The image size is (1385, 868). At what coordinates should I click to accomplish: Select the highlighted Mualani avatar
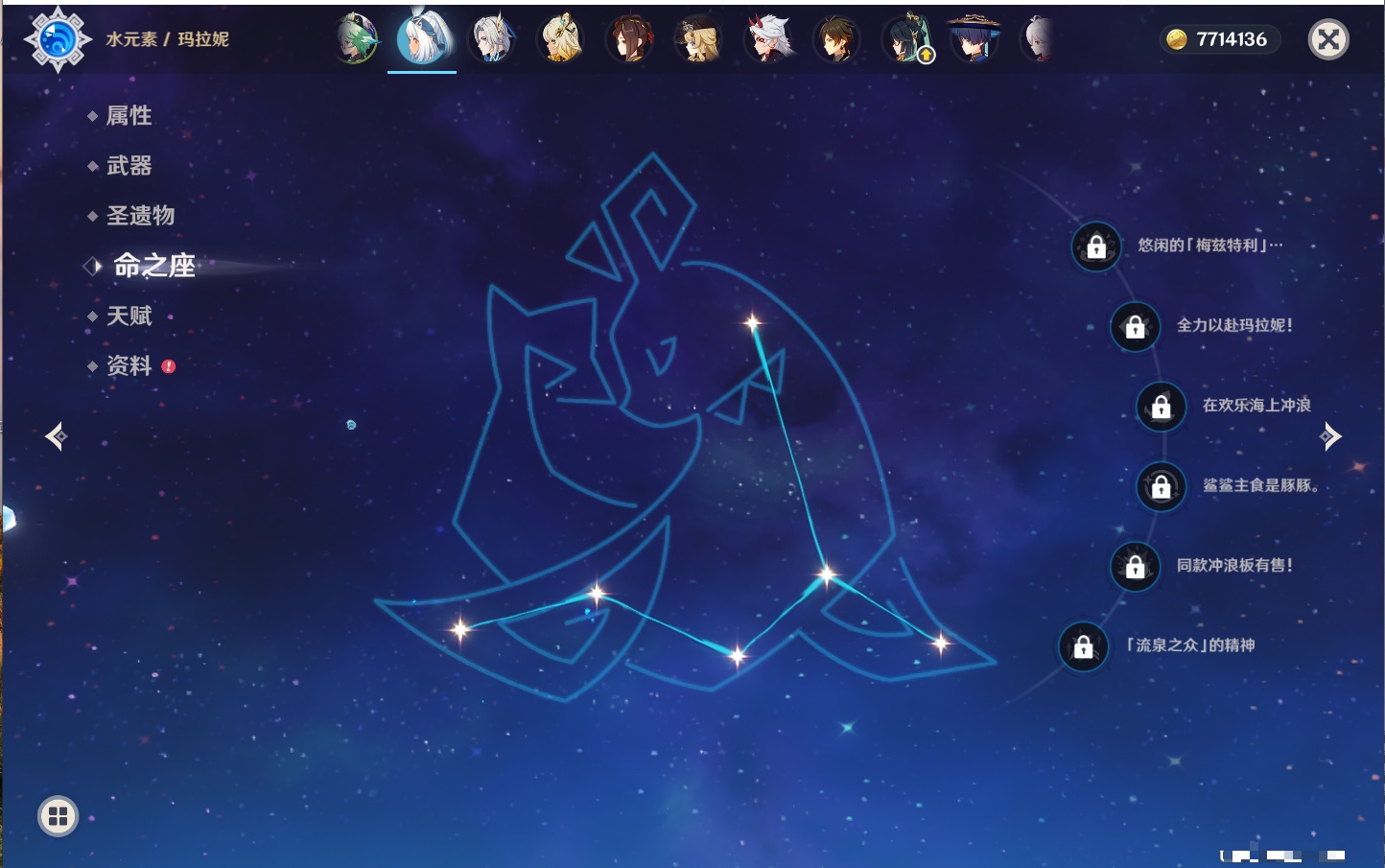[x=423, y=38]
